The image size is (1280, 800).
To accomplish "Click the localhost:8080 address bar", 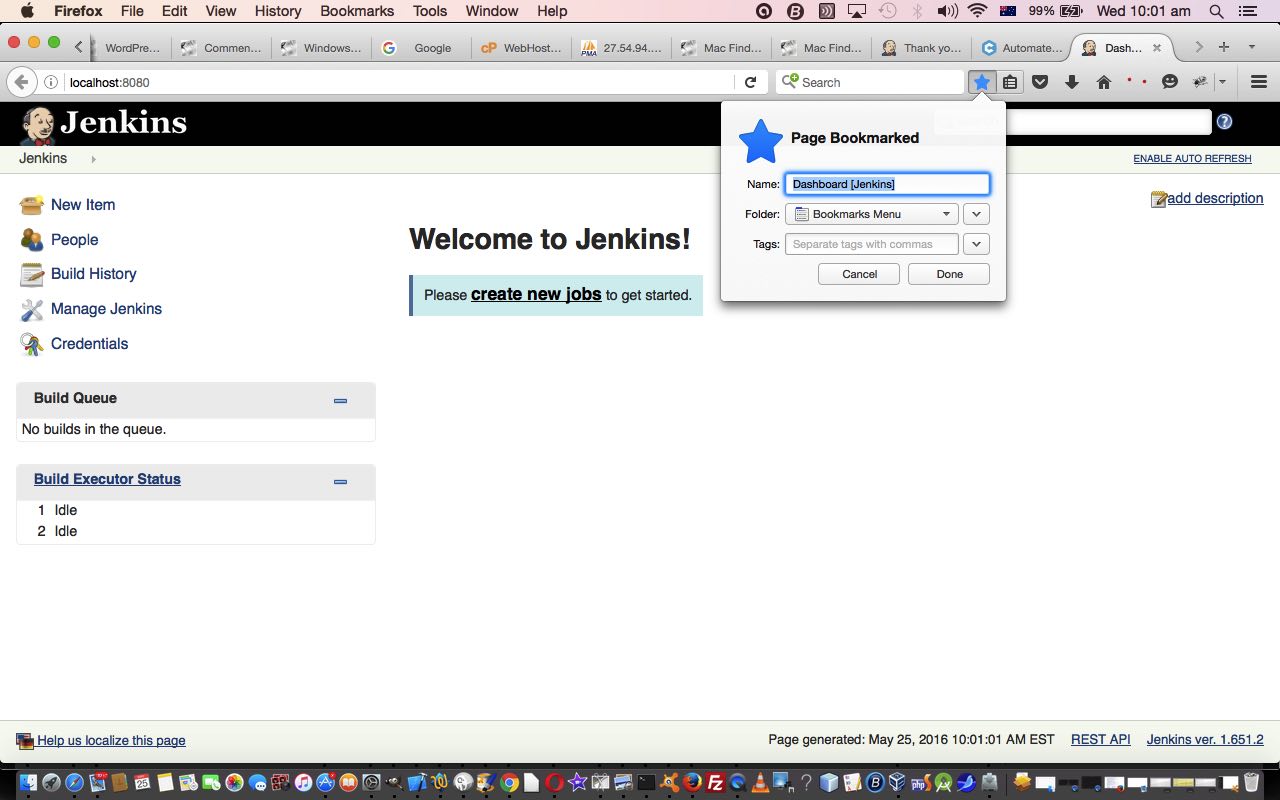I will [400, 82].
